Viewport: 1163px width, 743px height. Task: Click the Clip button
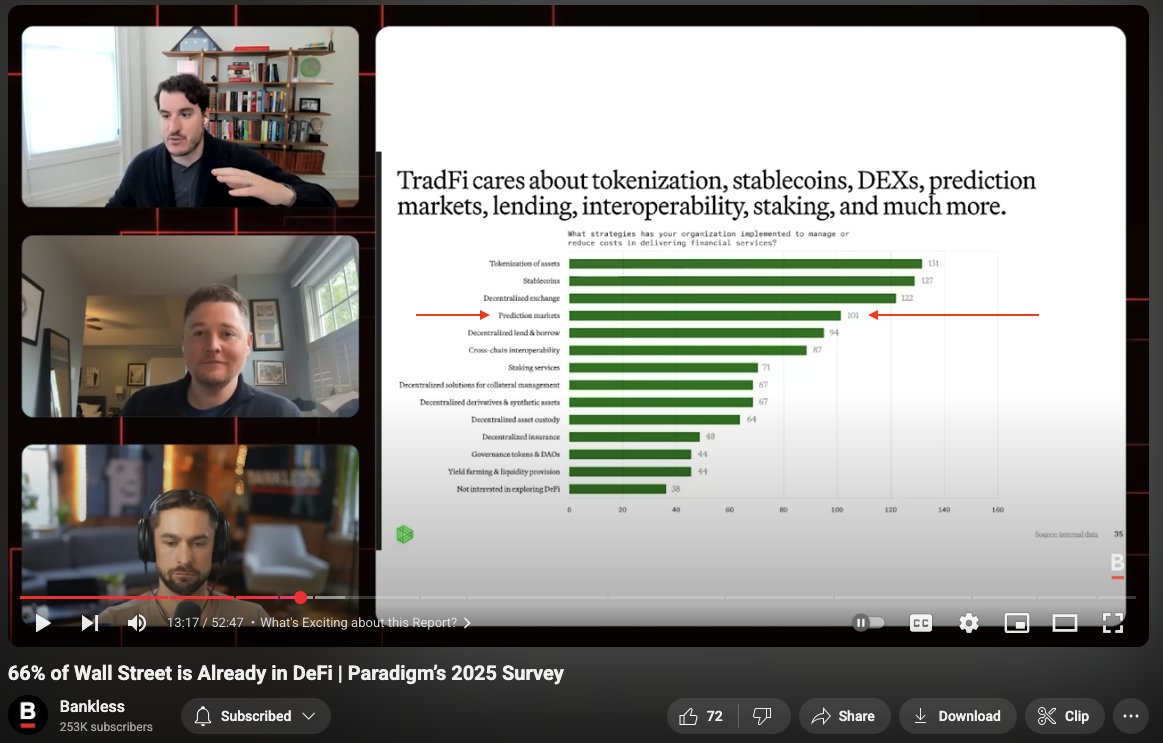1064,715
